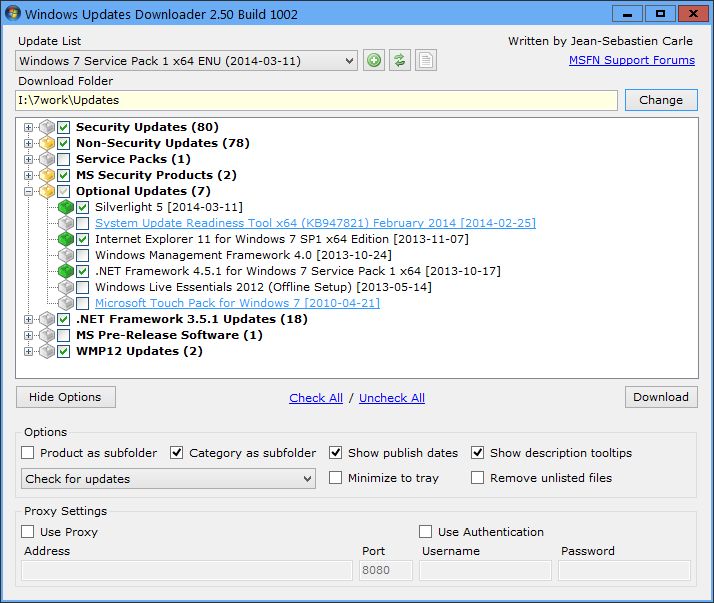Uncheck .NET Framework 3.5.1 Updates checkbox
The height and width of the screenshot is (603, 714).
[64, 320]
